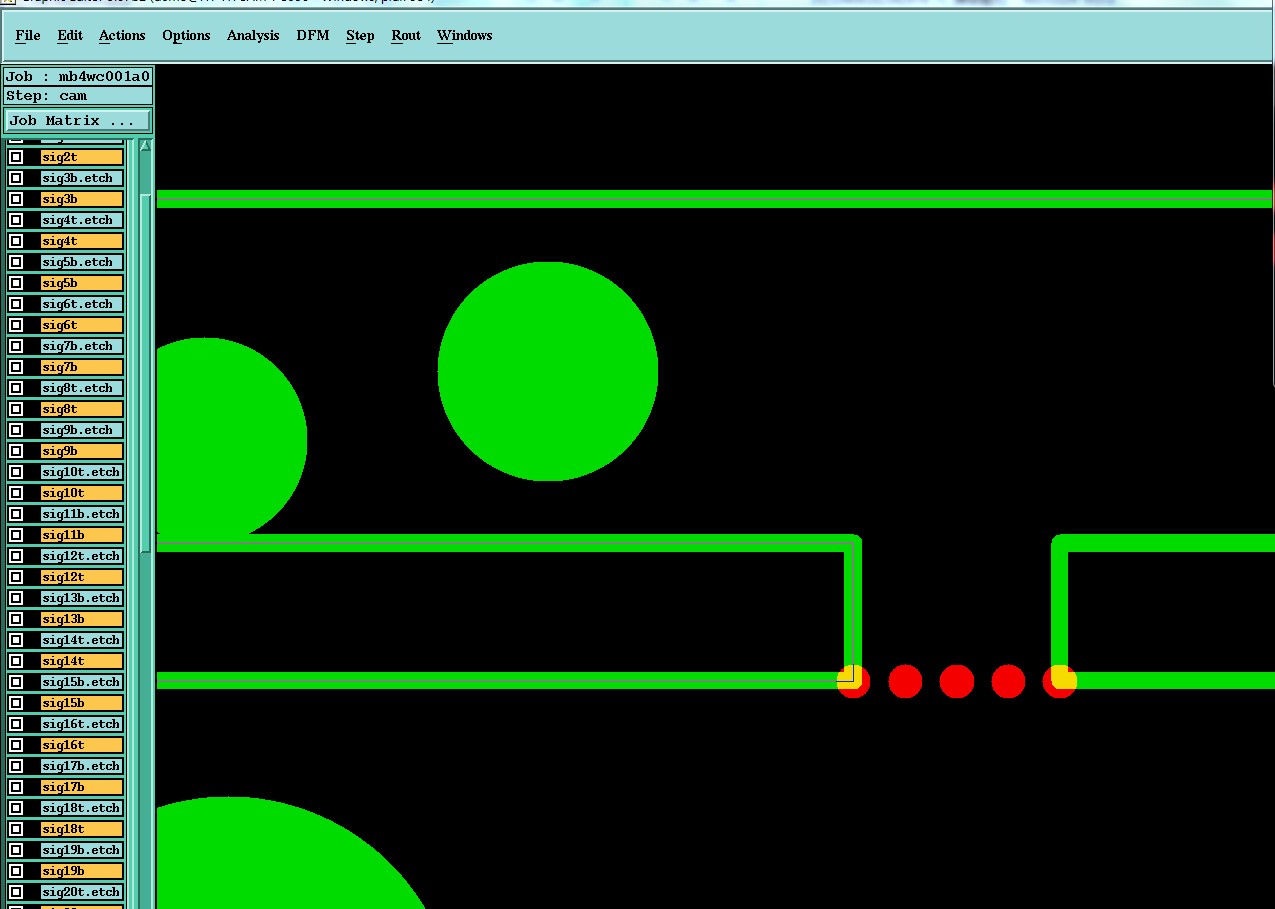The image size is (1275, 909).
Task: Open the DFM menu
Action: pyautogui.click(x=313, y=35)
